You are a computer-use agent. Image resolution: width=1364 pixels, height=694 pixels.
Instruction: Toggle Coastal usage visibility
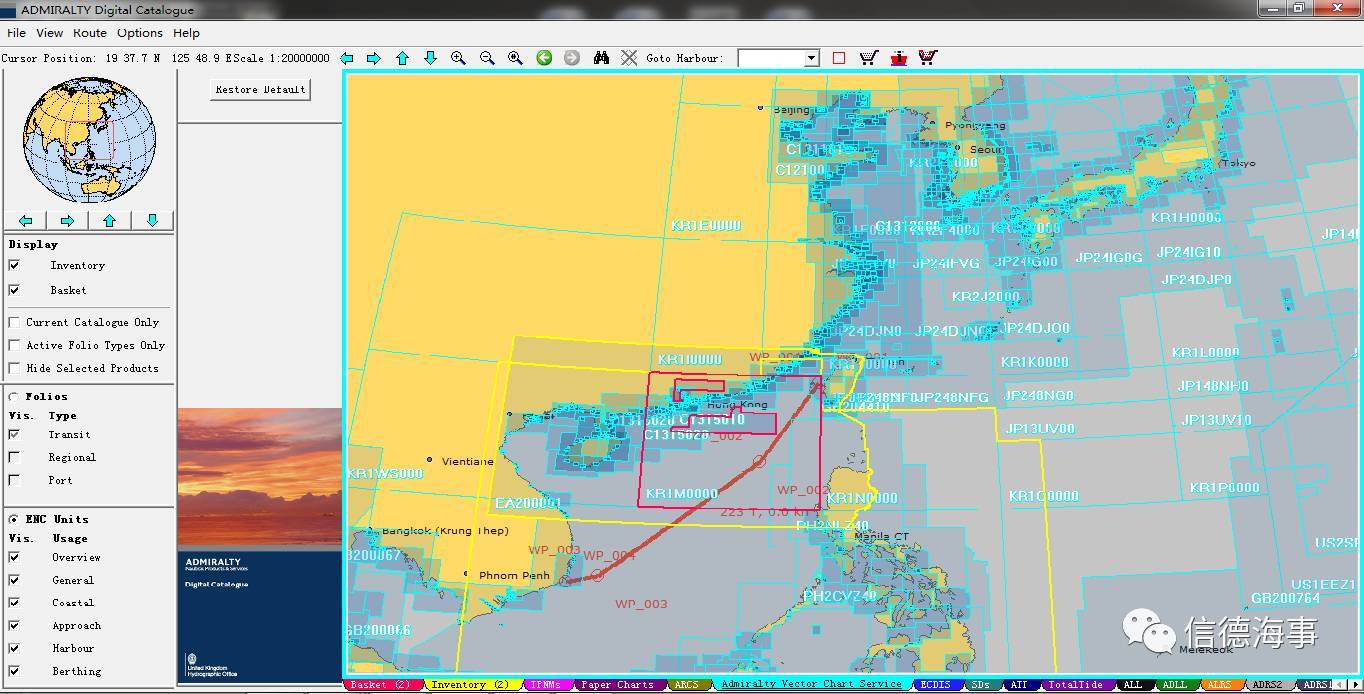(x=14, y=602)
